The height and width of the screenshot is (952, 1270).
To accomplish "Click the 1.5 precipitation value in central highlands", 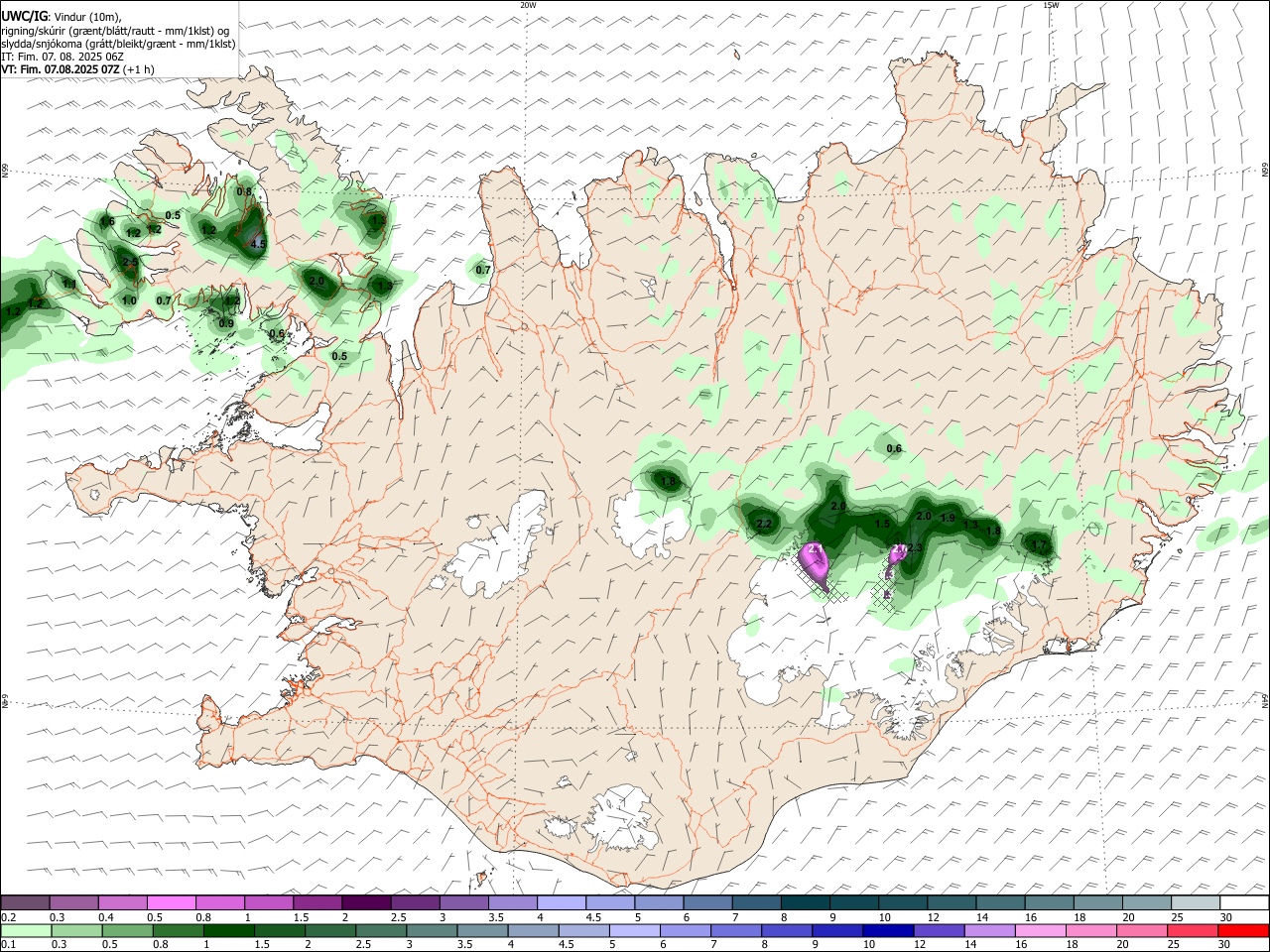I will [x=882, y=524].
